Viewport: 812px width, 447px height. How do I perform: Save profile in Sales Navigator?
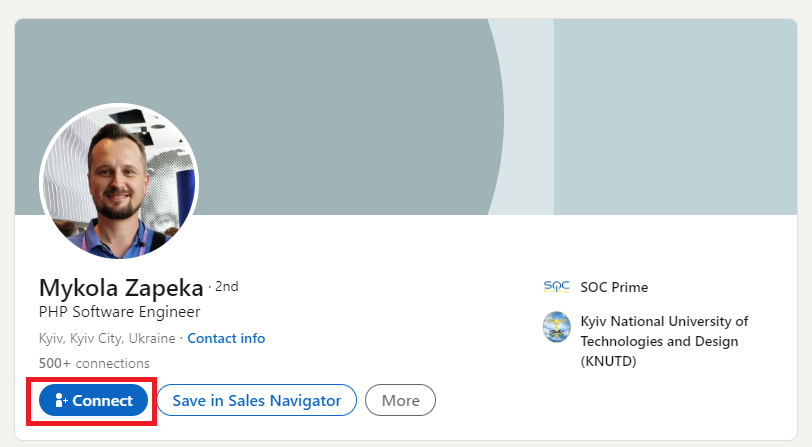[256, 400]
